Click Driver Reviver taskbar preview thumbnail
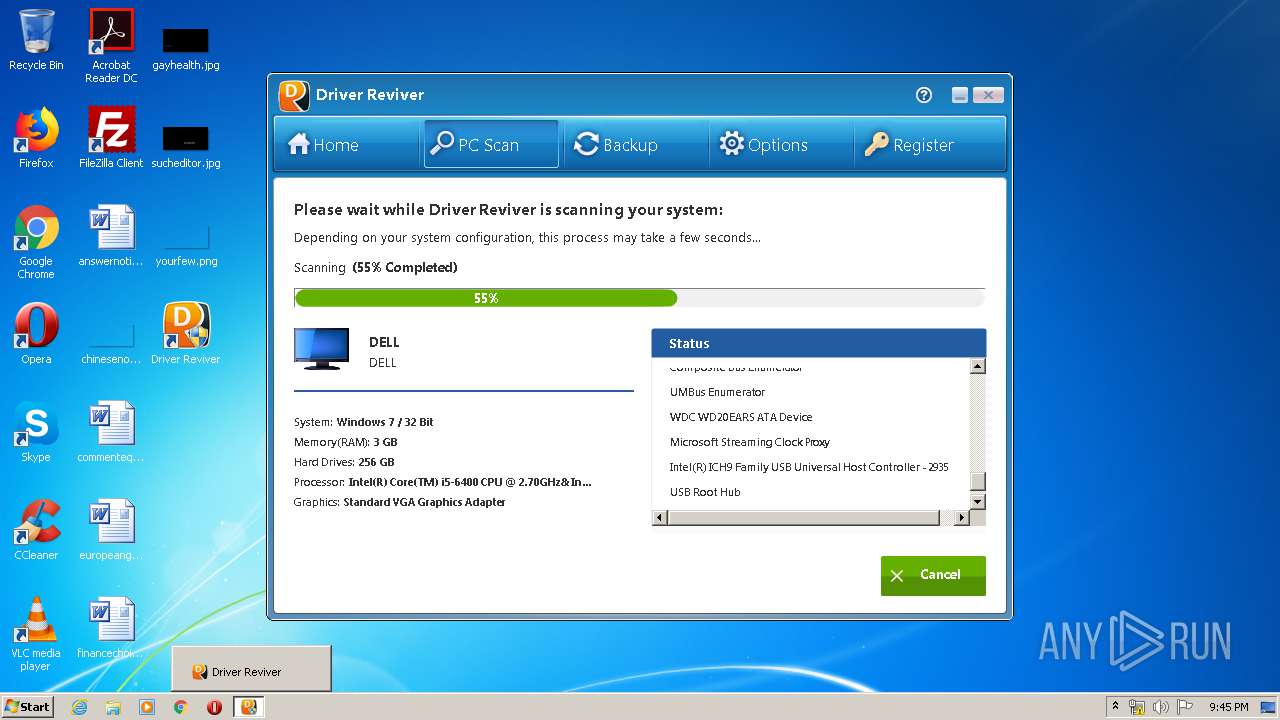The width and height of the screenshot is (1280, 720). click(x=251, y=669)
